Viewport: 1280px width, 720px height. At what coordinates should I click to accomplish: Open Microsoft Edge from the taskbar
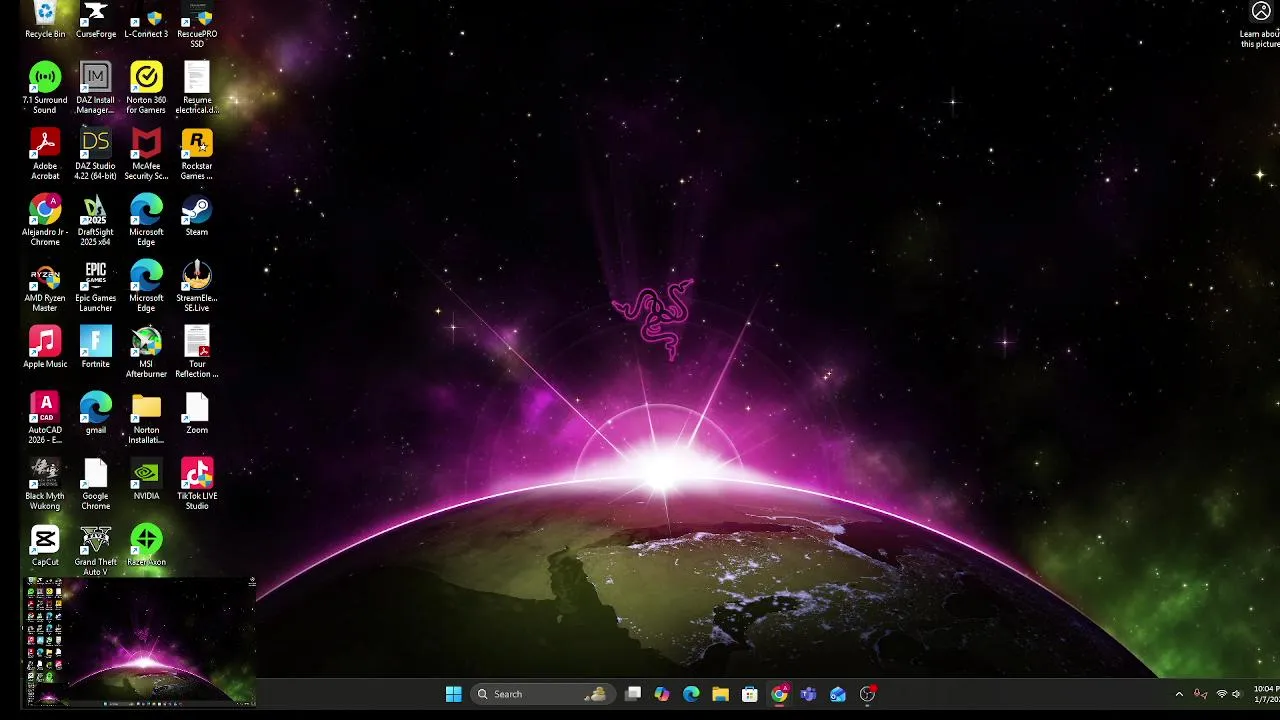[691, 694]
